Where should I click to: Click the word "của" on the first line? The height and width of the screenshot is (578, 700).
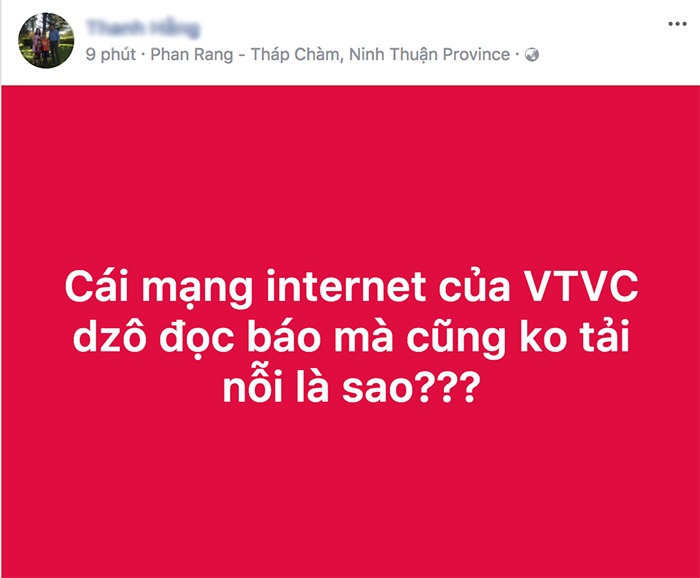[475, 287]
